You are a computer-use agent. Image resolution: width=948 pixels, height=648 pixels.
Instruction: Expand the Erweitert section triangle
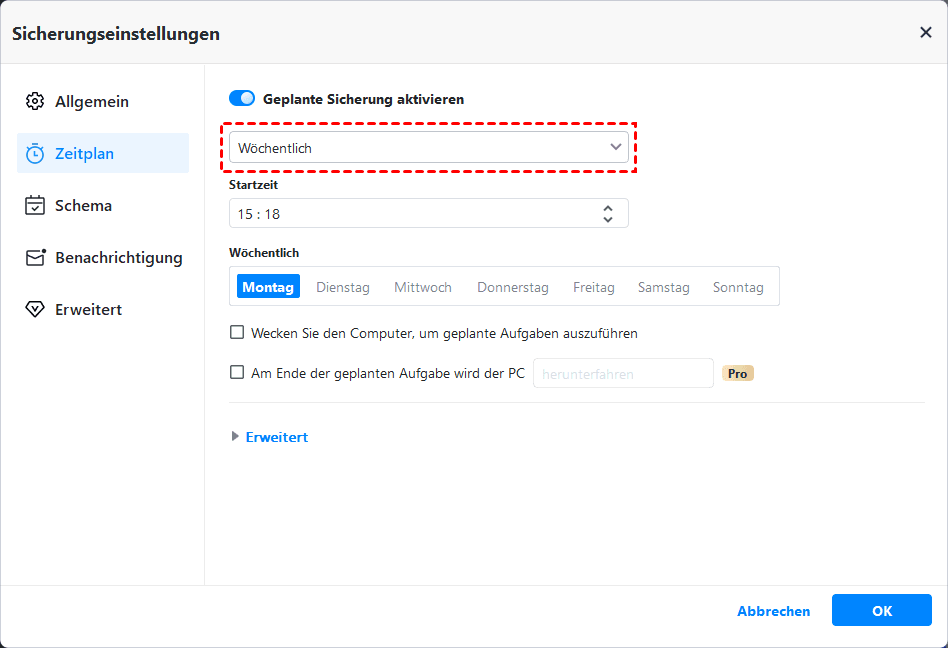point(236,437)
